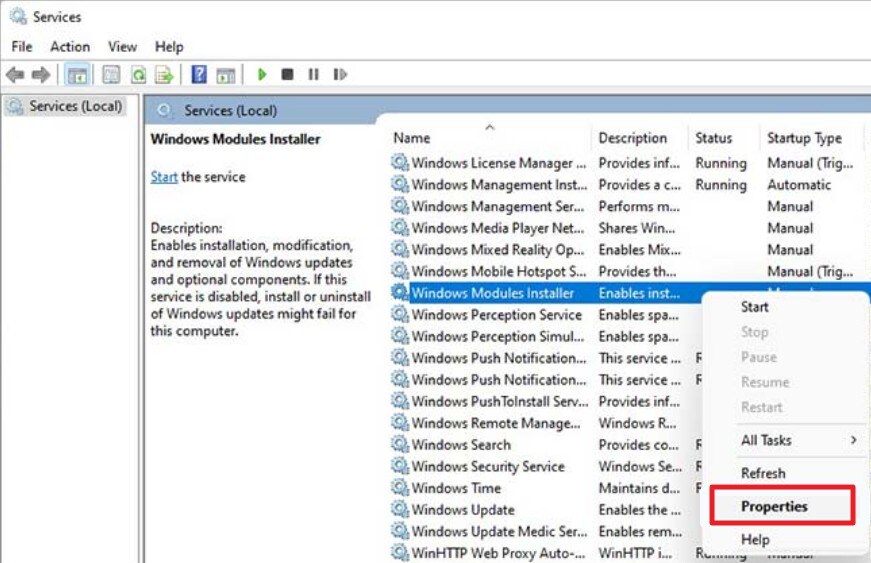Click the Services (Local) pane header
The width and height of the screenshot is (871, 563).
tap(230, 110)
